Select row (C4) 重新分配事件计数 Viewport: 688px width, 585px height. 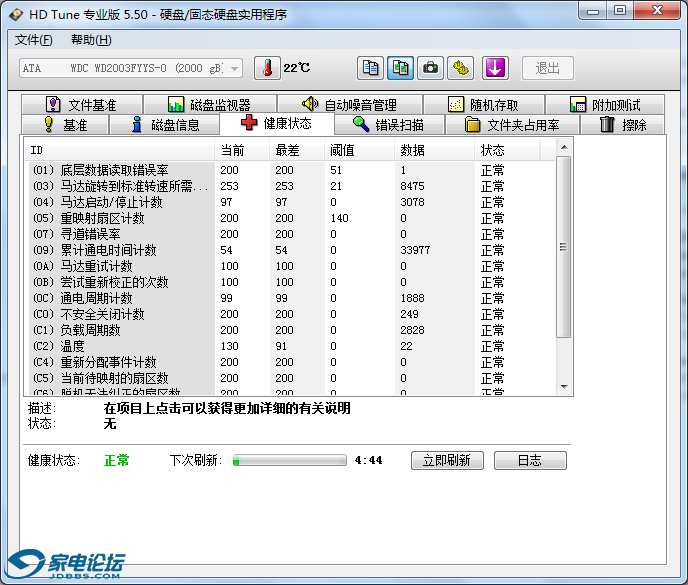tap(292, 362)
